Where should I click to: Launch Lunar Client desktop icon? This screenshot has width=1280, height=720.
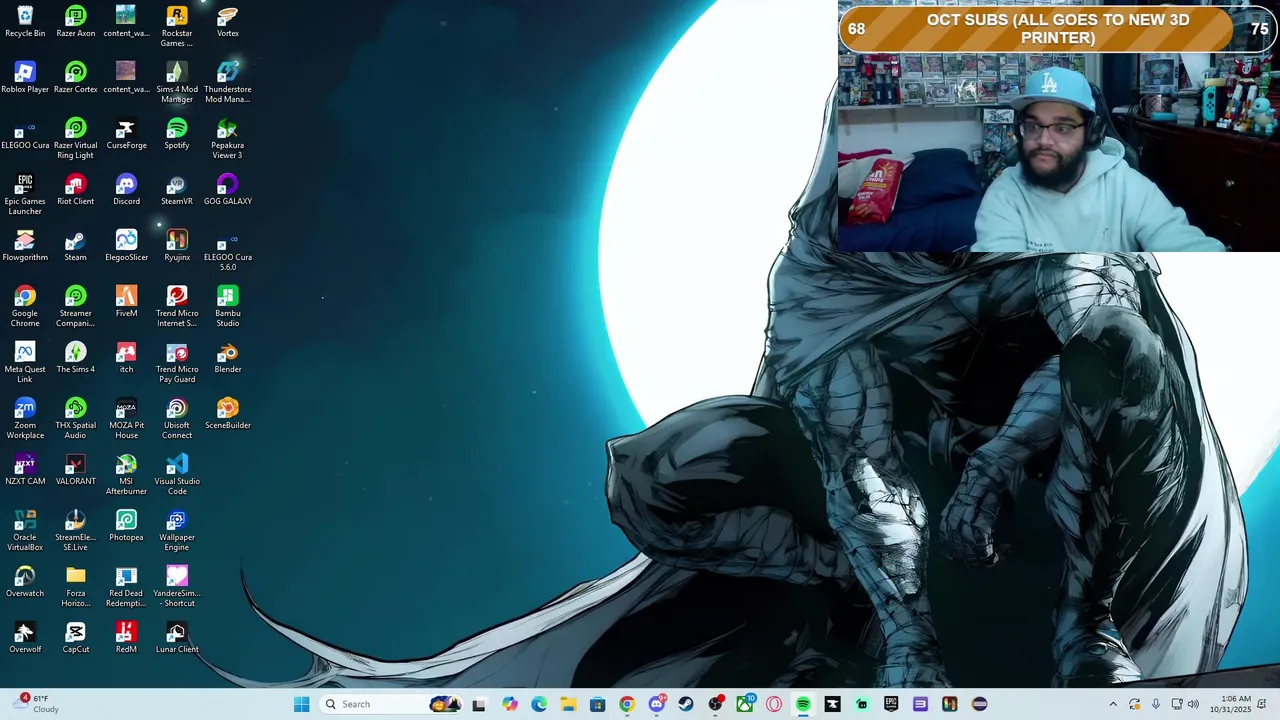[x=177, y=638]
